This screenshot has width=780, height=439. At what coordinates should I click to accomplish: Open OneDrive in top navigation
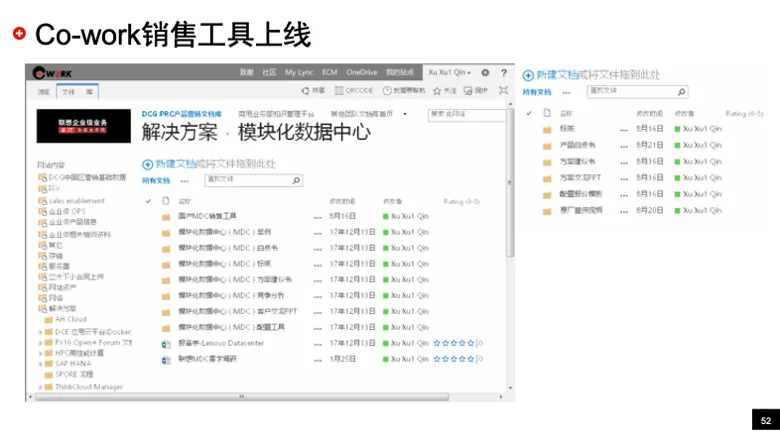(362, 73)
